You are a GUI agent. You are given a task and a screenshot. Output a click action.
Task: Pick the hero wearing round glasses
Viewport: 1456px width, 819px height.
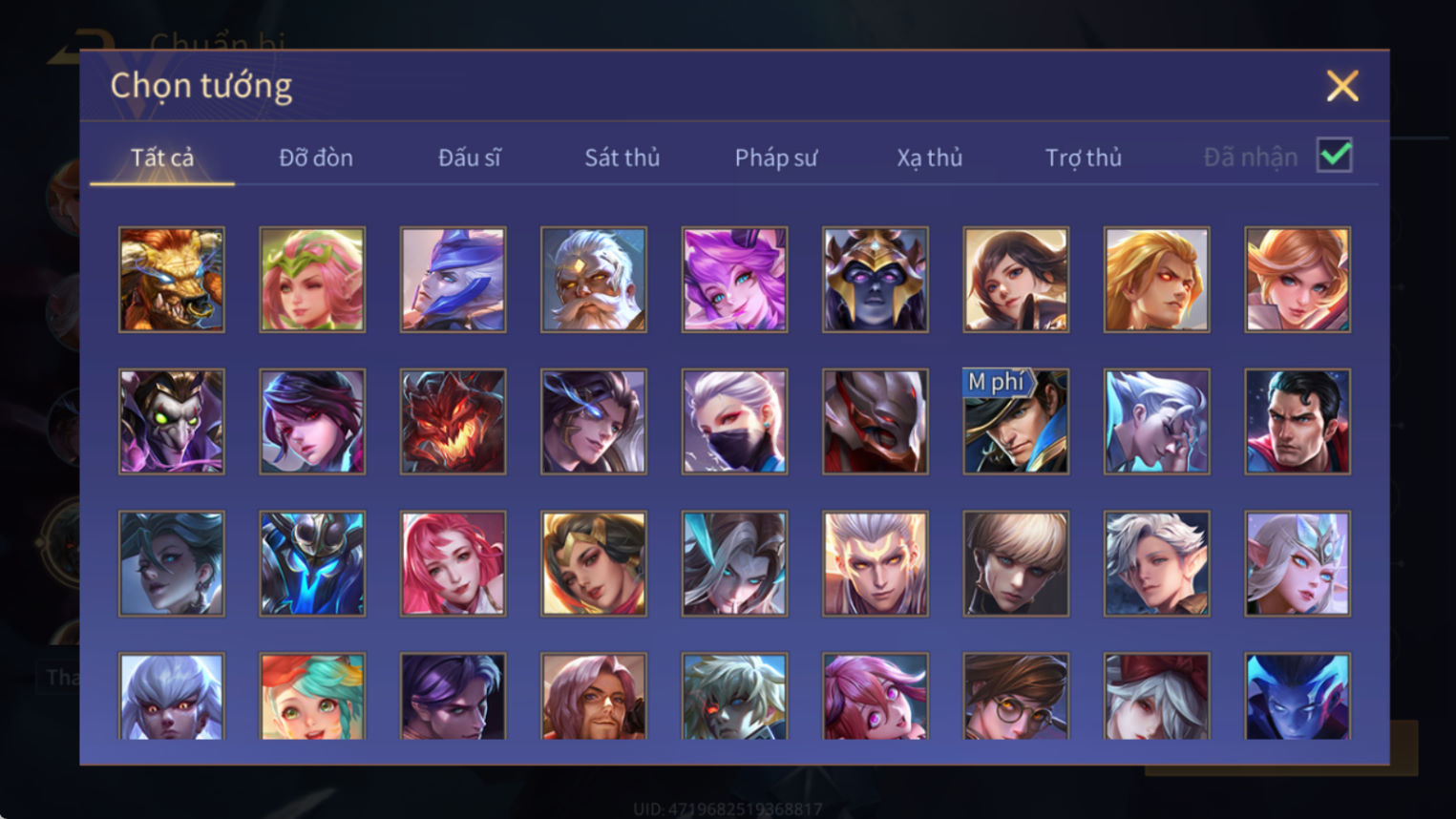(1016, 697)
